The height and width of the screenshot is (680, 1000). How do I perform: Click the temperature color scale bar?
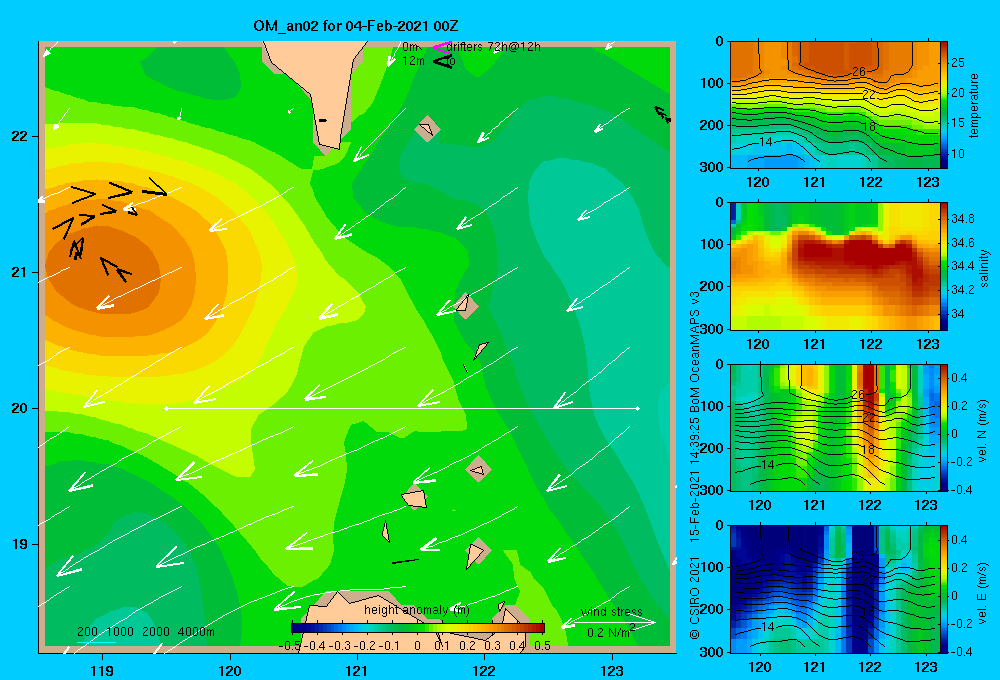pyautogui.click(x=944, y=105)
